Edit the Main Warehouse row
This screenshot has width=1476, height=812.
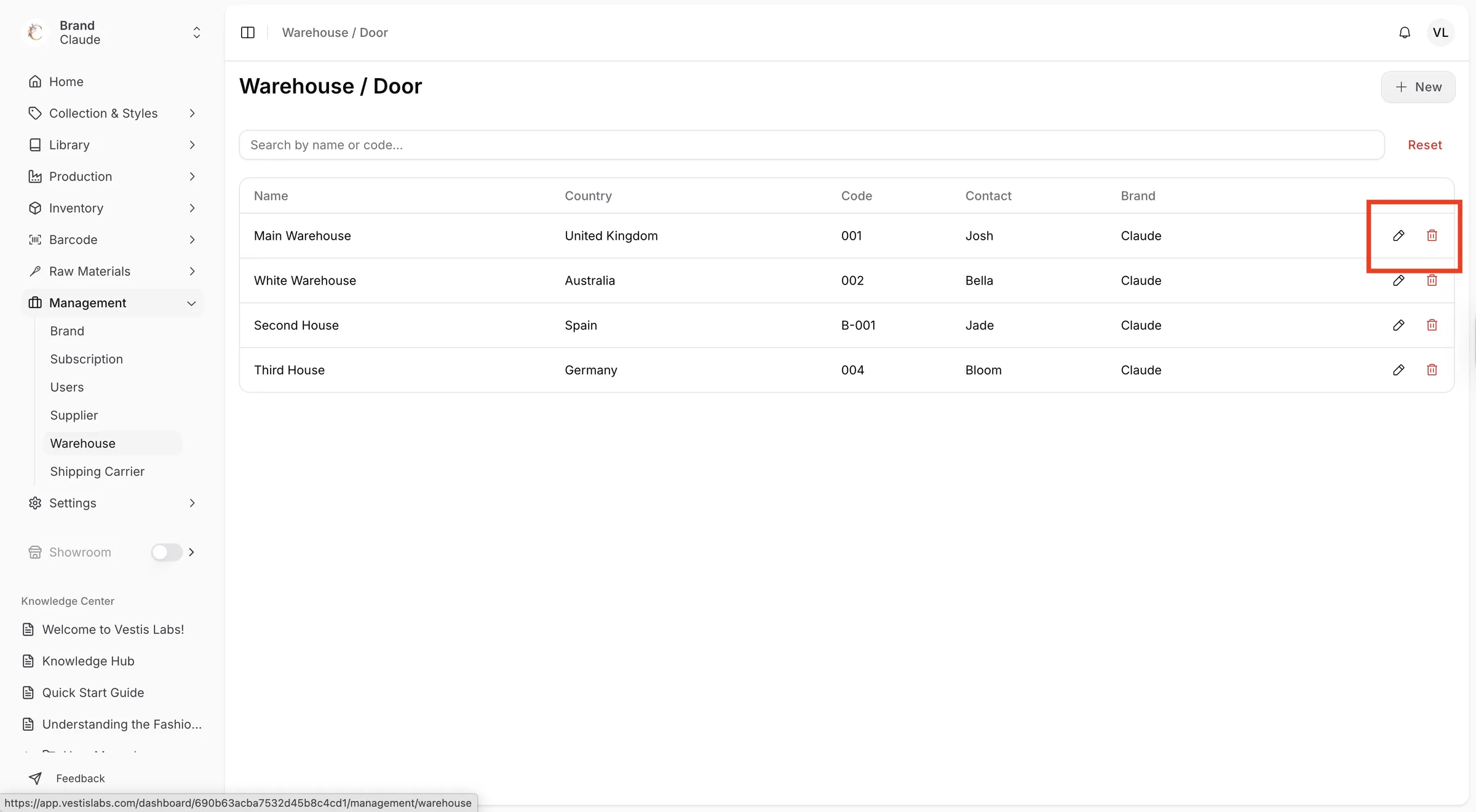(x=1399, y=235)
